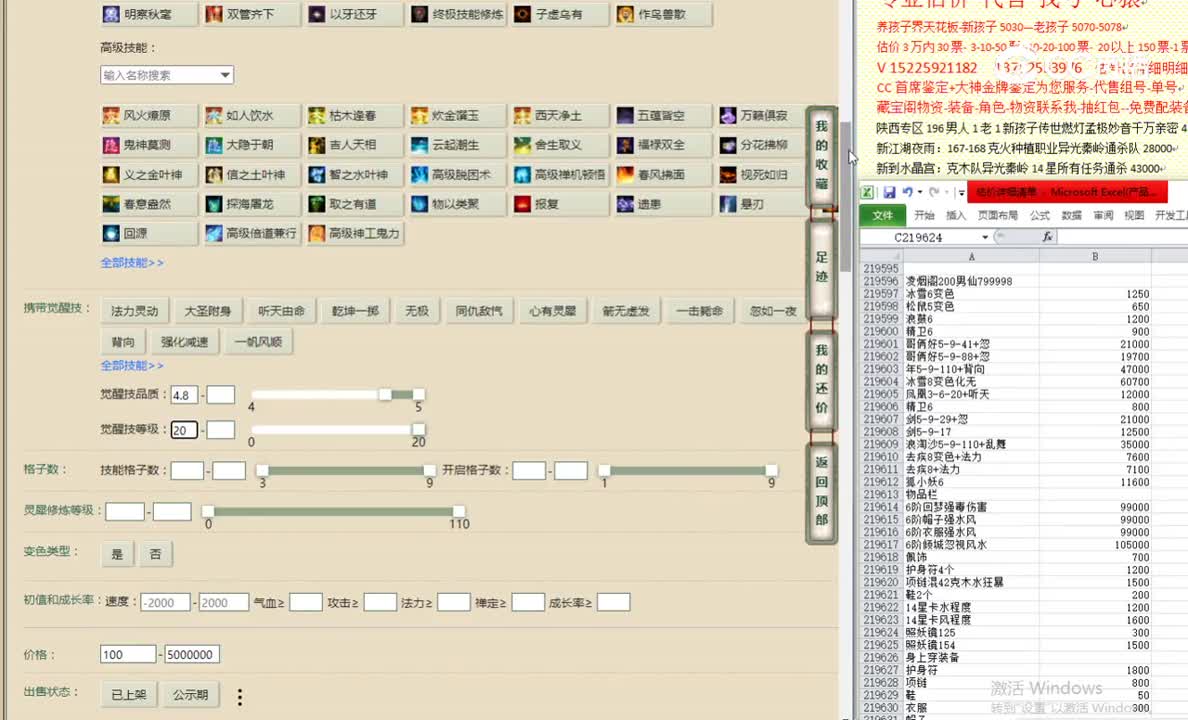The image size is (1188, 720).
Task: Open Customize Quick Access Toolbar dropdown
Action: (961, 193)
